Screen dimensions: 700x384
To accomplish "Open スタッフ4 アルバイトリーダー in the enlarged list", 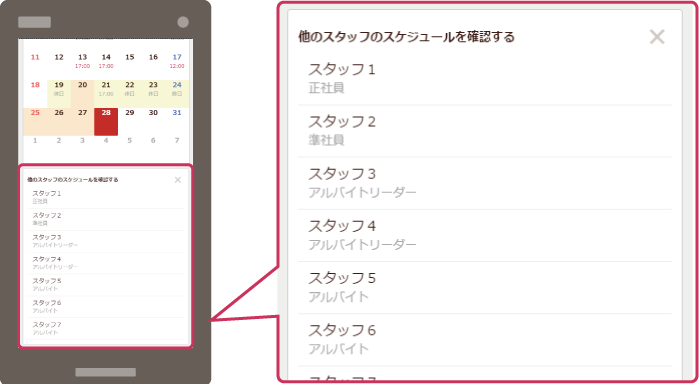I will coord(485,235).
